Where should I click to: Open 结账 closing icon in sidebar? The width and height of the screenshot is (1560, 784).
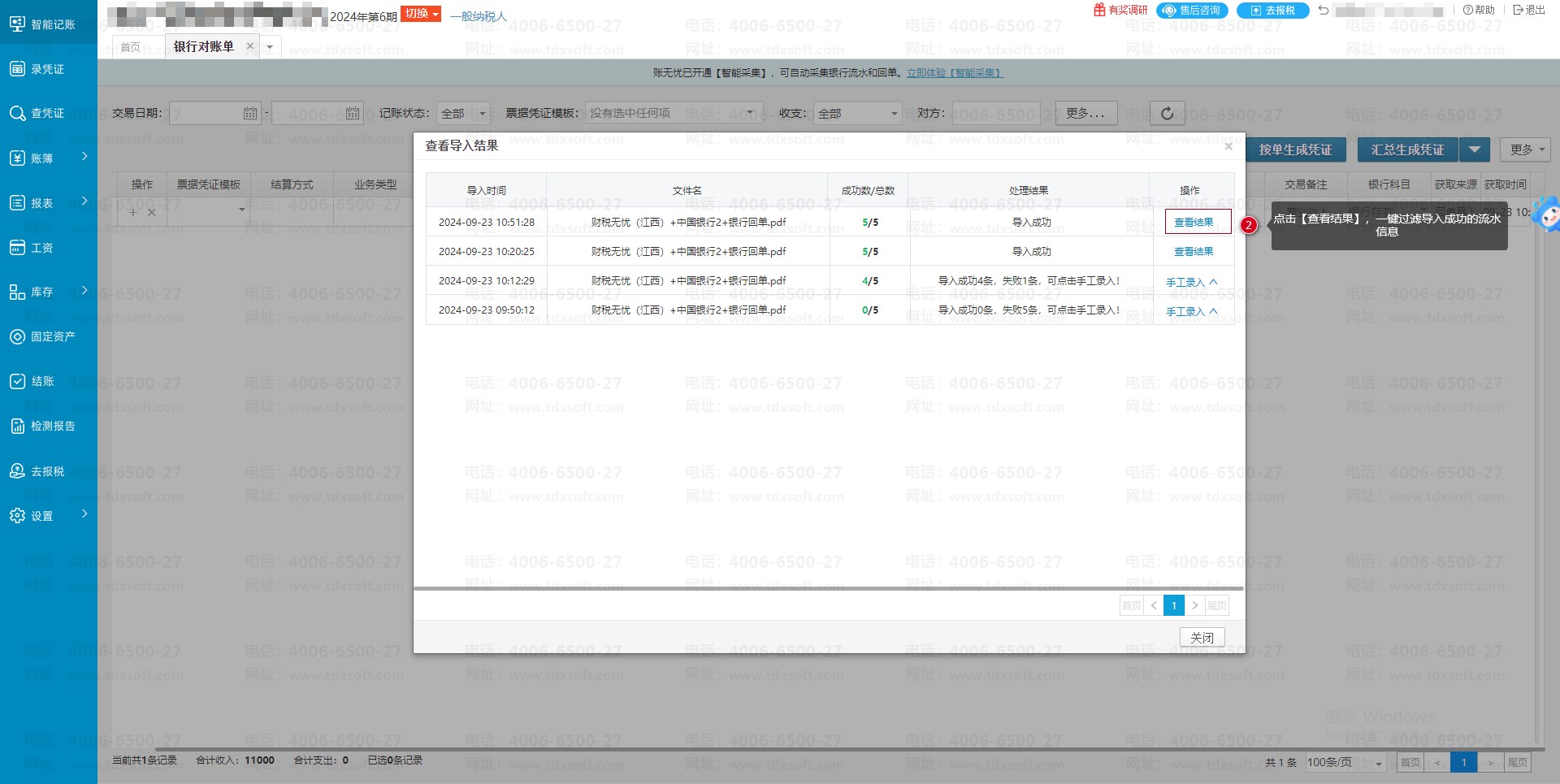coord(17,381)
